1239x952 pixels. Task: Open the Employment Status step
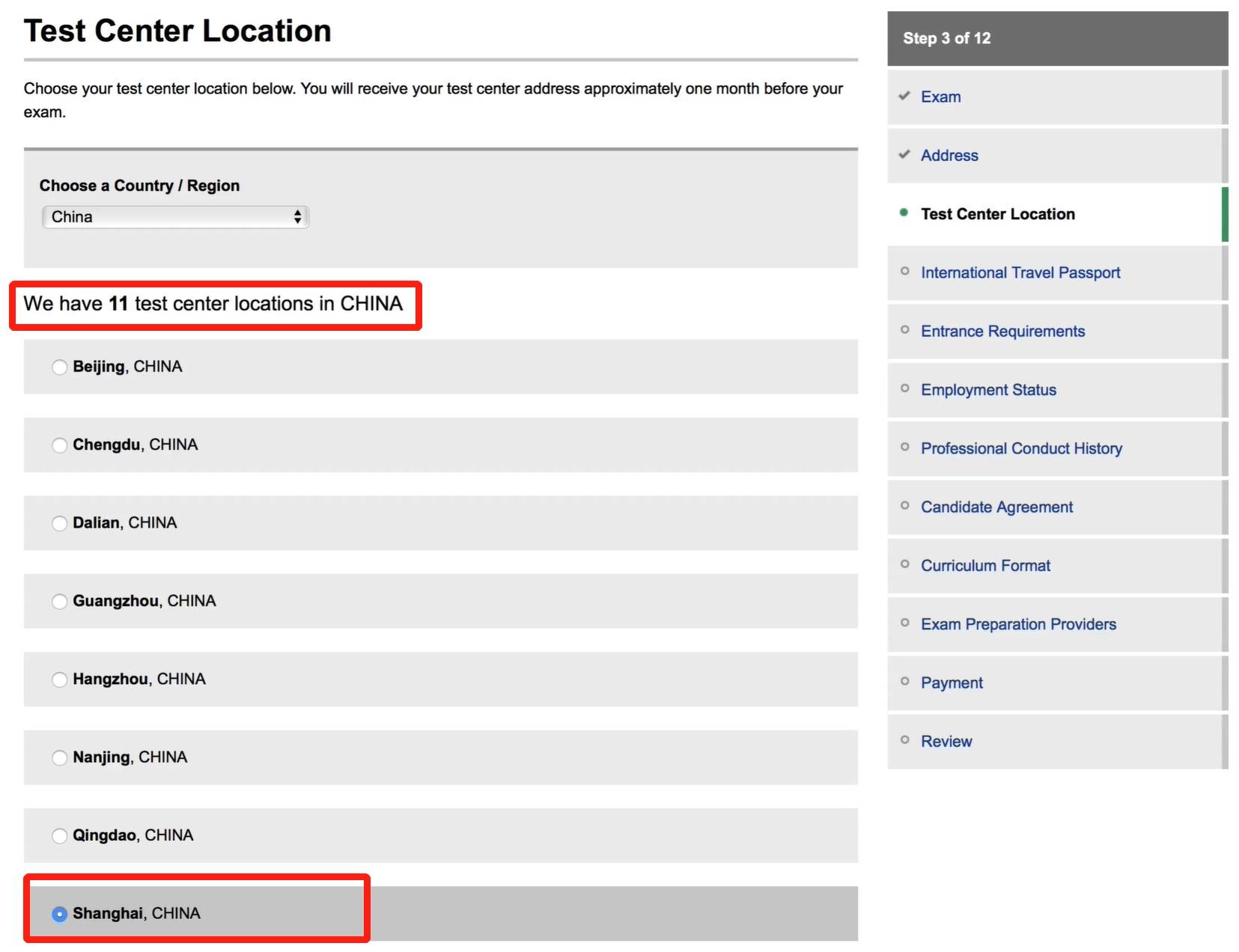click(x=987, y=390)
